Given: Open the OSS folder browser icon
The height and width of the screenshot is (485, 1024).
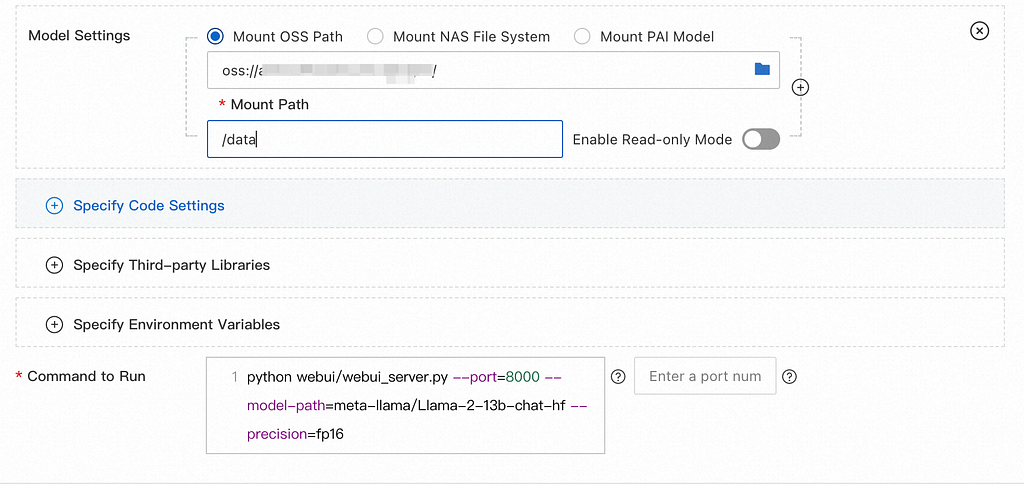Looking at the screenshot, I should 762,69.
